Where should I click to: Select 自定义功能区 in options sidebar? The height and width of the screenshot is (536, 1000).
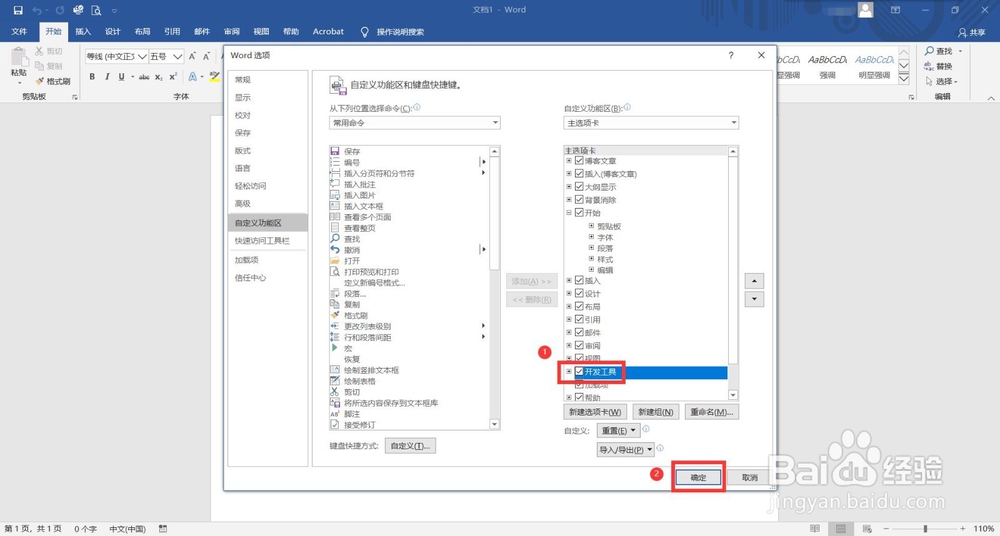[267, 223]
